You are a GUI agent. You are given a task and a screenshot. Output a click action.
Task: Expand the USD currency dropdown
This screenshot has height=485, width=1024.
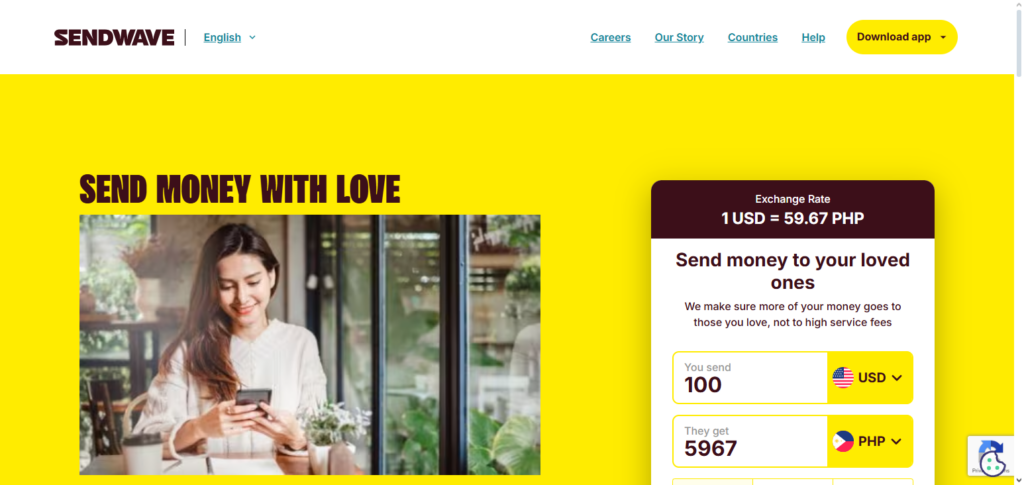[x=870, y=378]
